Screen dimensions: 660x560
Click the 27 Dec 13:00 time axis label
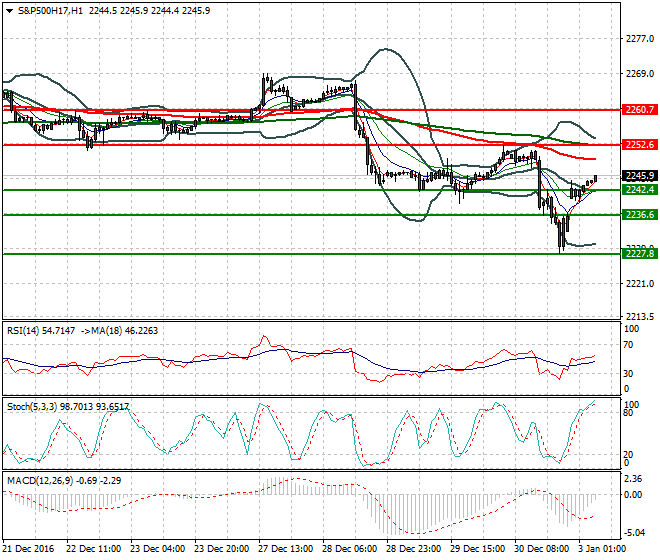click(285, 549)
